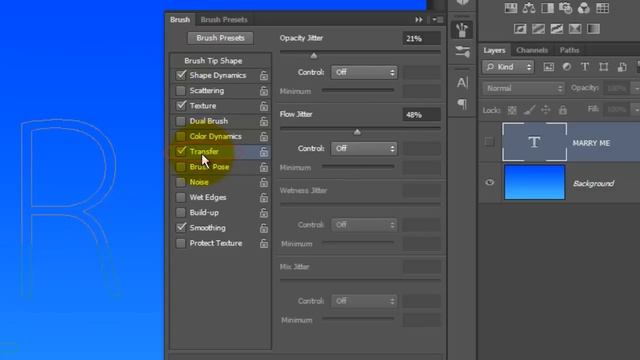Show the MARRY ME layer visibility
This screenshot has height=360, width=640.
coord(489,142)
